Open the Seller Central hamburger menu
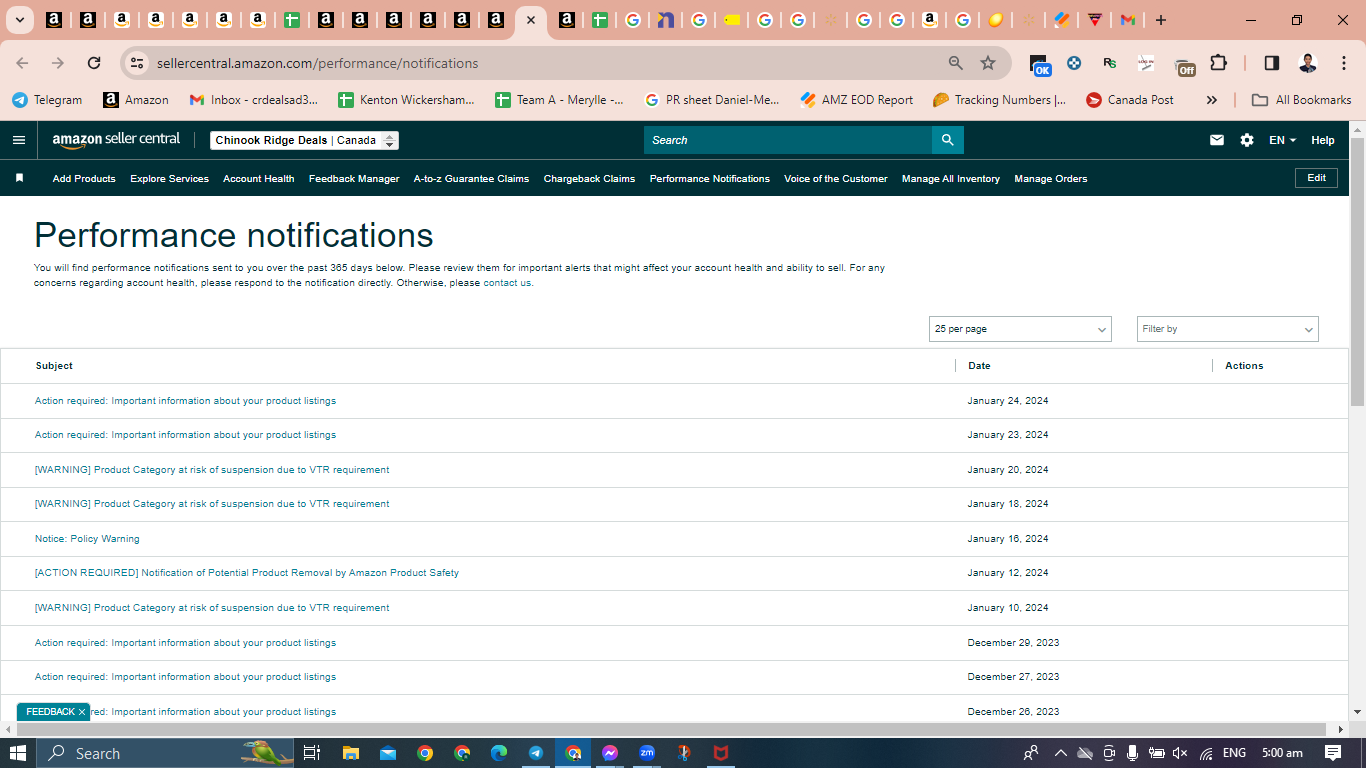This screenshot has width=1366, height=768. [19, 140]
